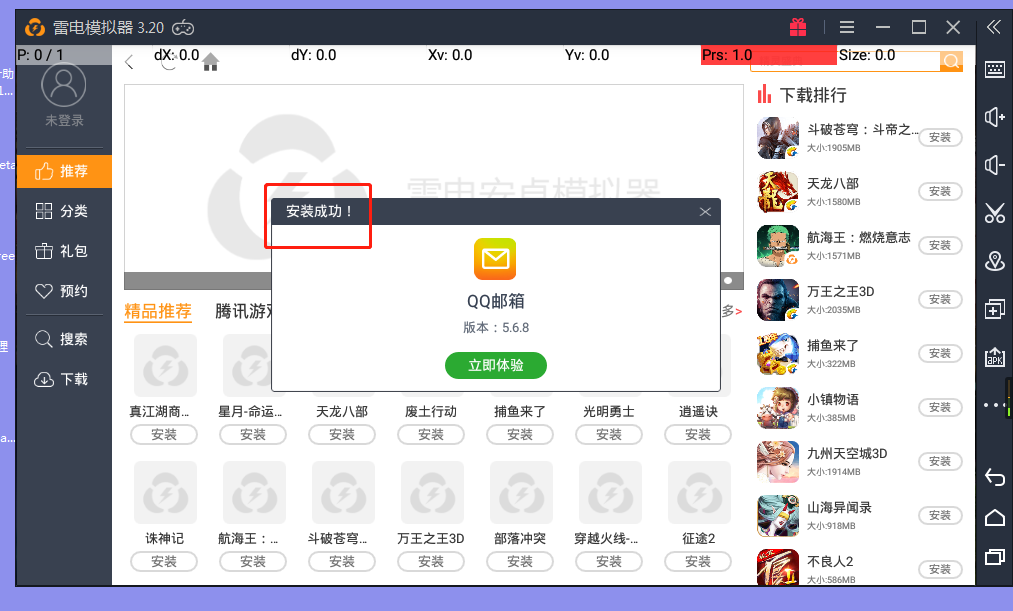Screen dimensions: 1013x611
Task: Open 天龙八部 icon in download ranking
Action: pos(778,192)
